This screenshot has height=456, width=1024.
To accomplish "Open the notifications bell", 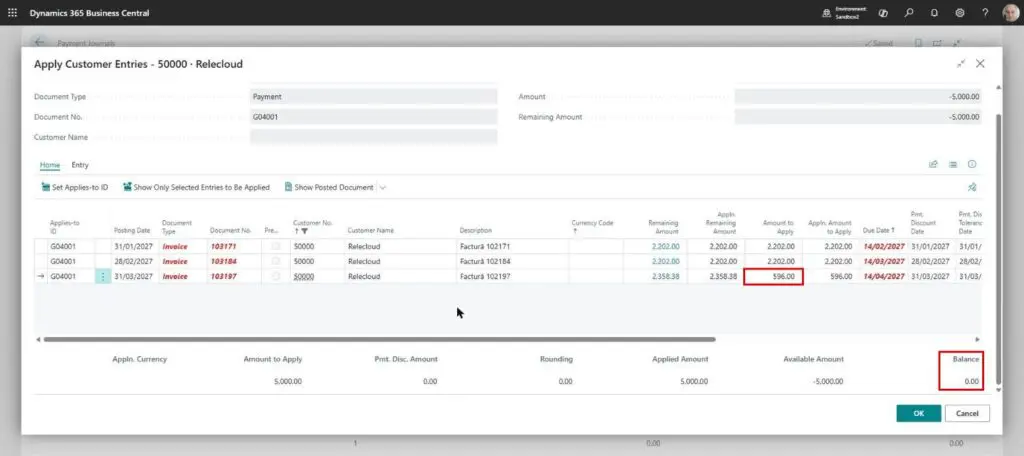I will click(x=934, y=12).
